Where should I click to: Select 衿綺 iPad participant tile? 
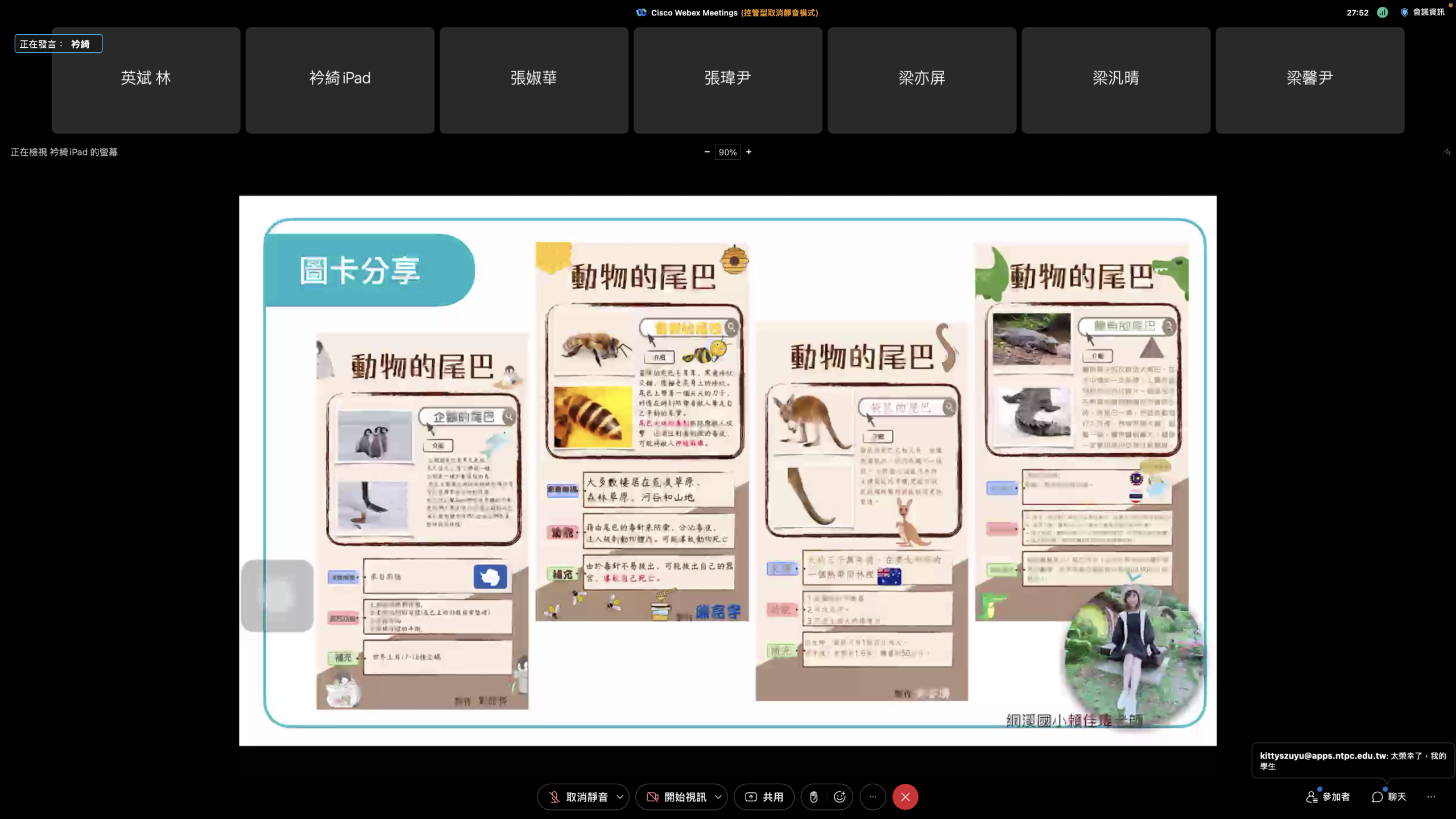click(340, 80)
